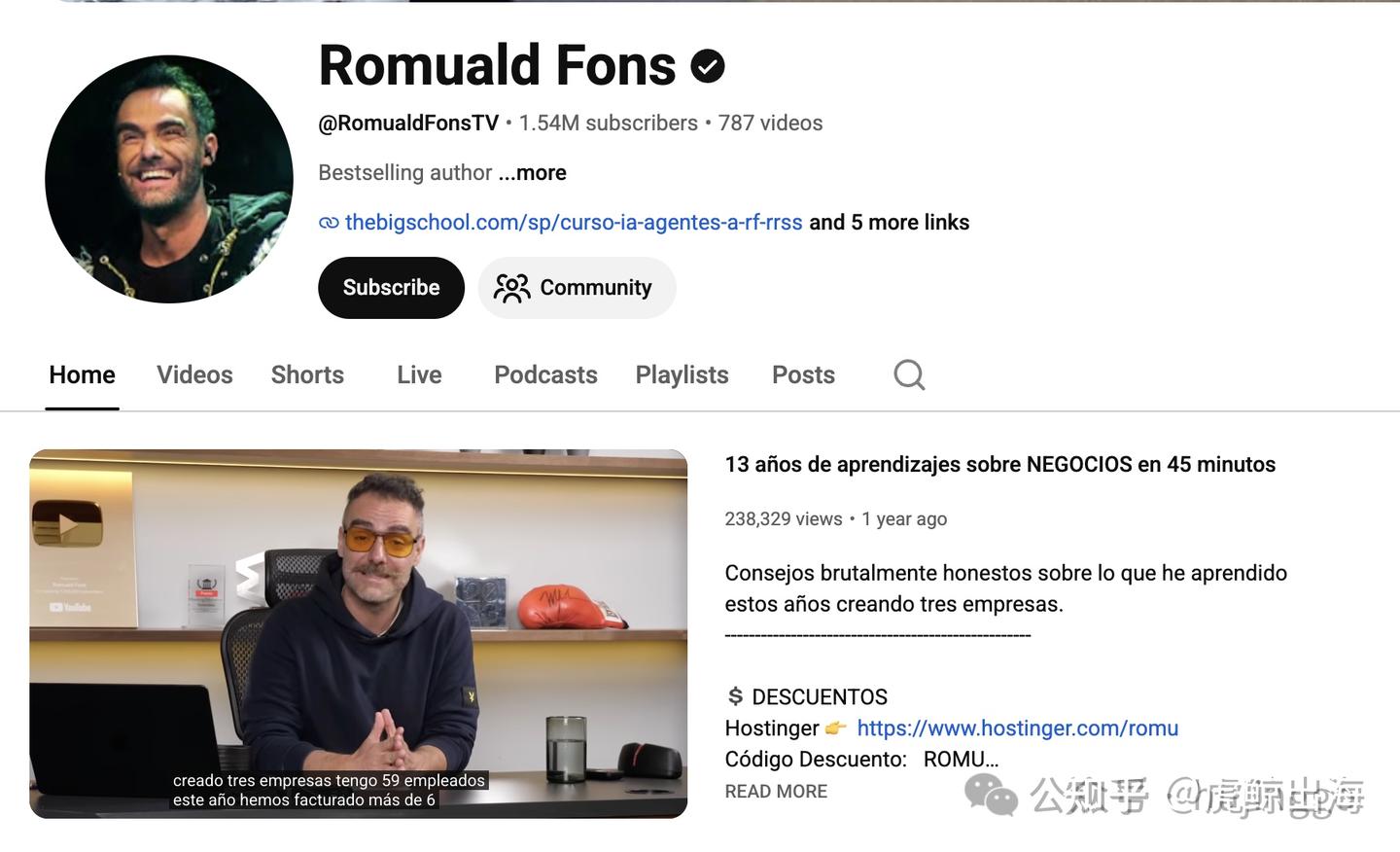
Task: Click the verified checkmark badge beside Romuald Fons
Action: [x=708, y=66]
